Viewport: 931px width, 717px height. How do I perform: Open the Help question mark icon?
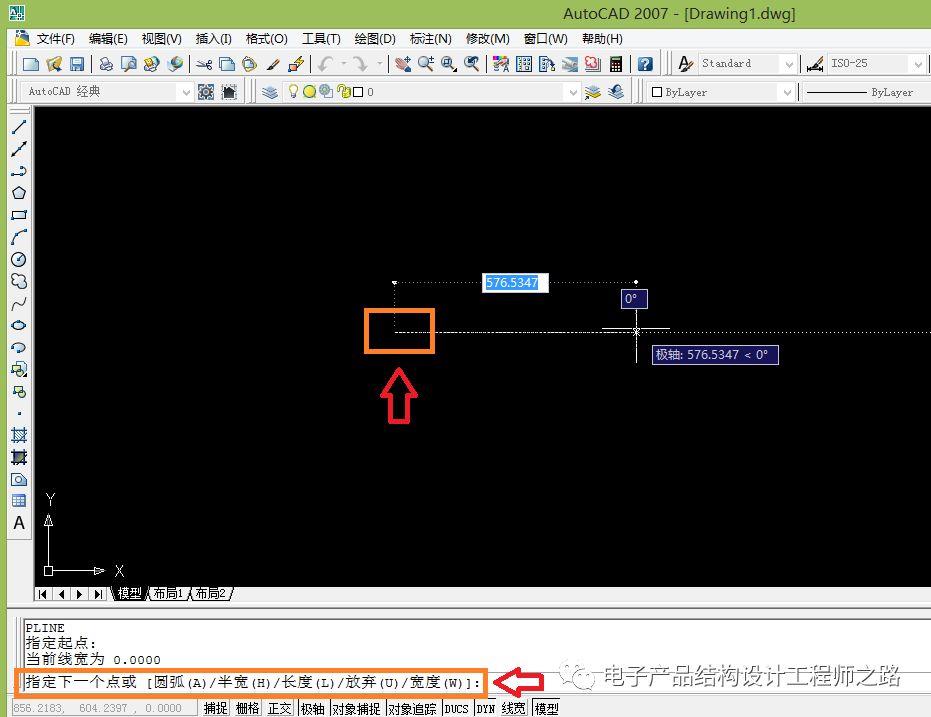pyautogui.click(x=645, y=64)
